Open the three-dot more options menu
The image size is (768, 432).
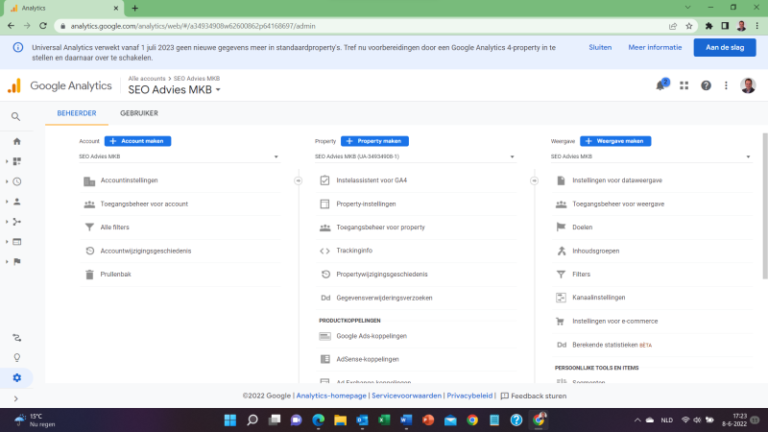point(726,86)
